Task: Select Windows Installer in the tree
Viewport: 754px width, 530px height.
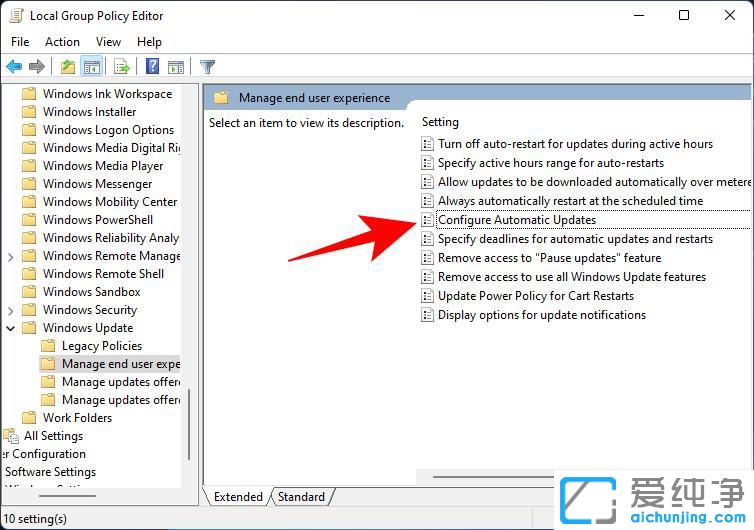Action: [x=89, y=112]
